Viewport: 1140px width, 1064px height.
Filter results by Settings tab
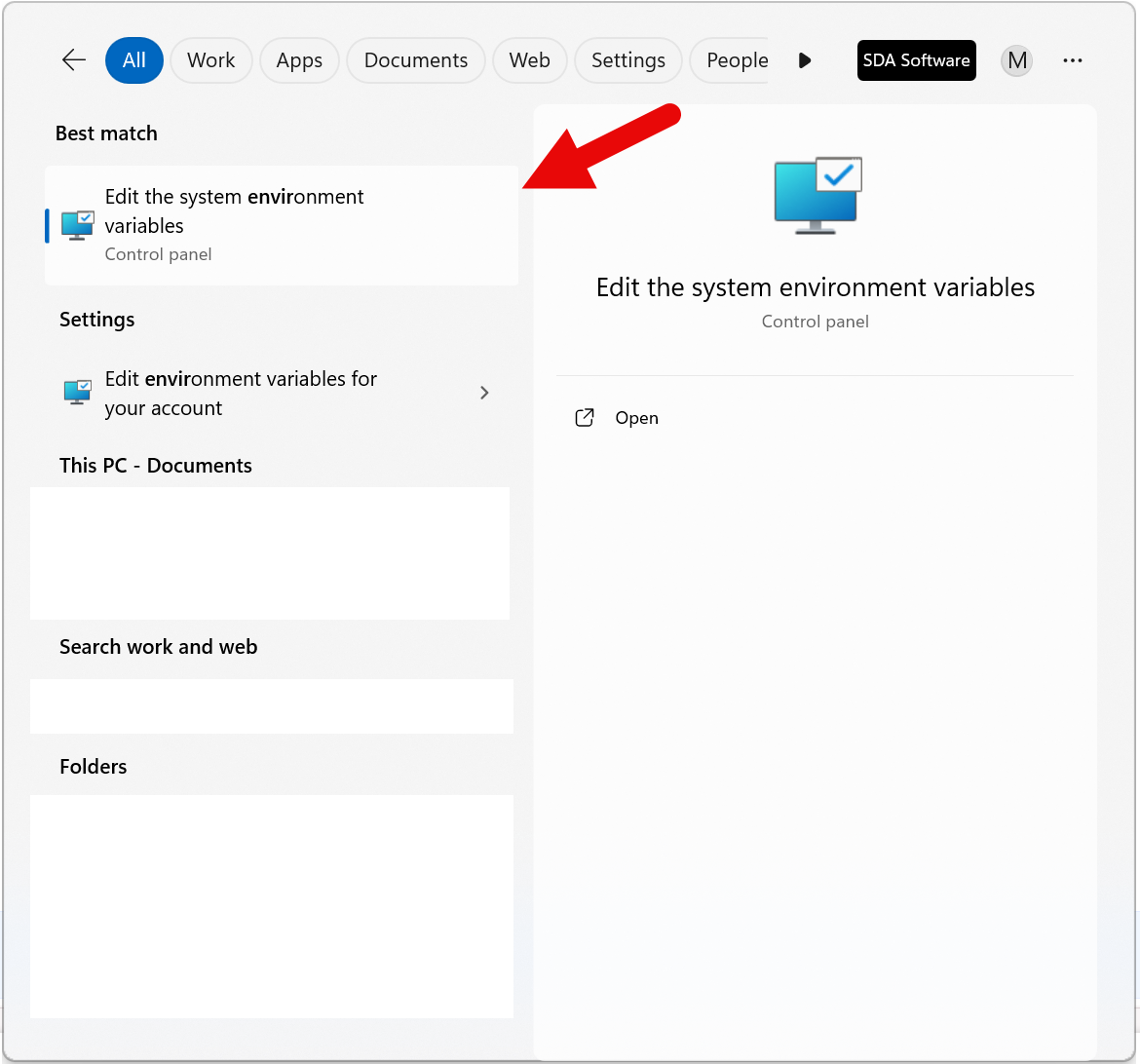point(627,60)
